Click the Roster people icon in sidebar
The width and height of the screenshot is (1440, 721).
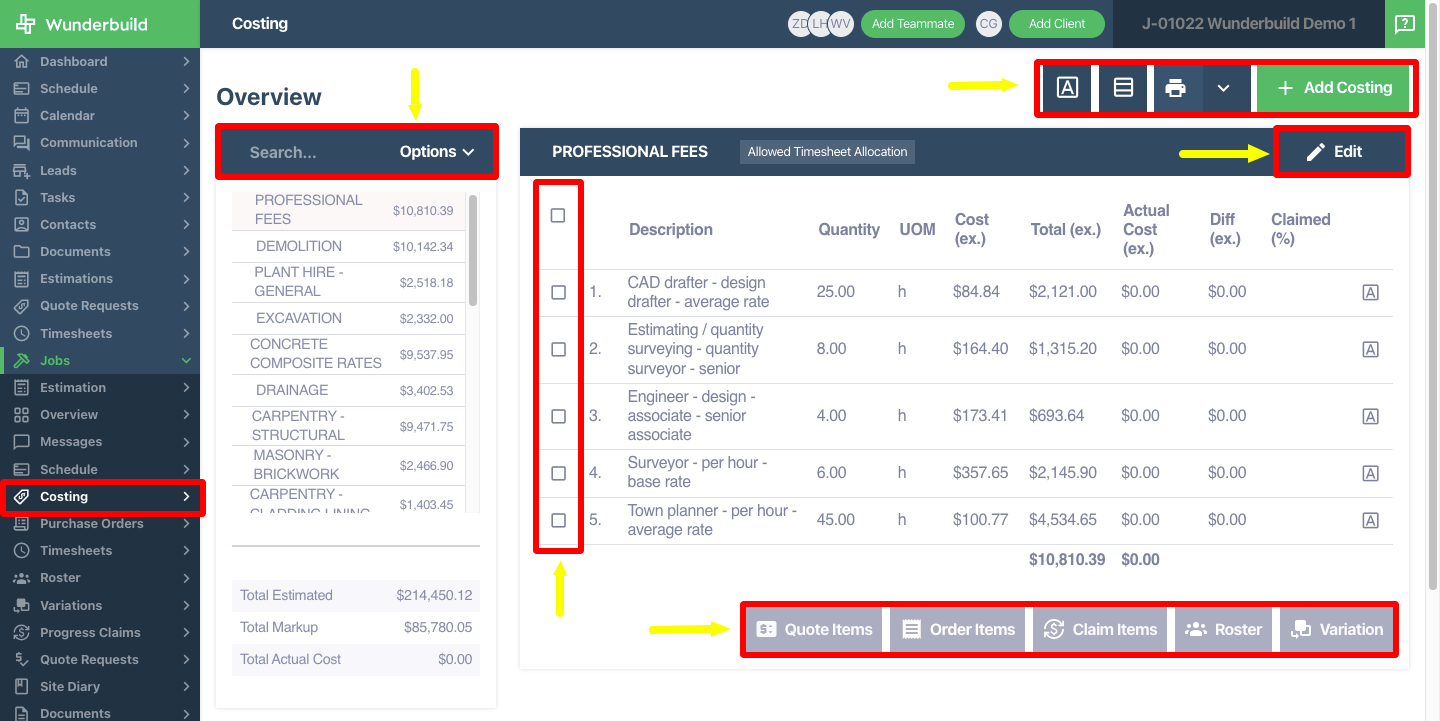[x=21, y=578]
